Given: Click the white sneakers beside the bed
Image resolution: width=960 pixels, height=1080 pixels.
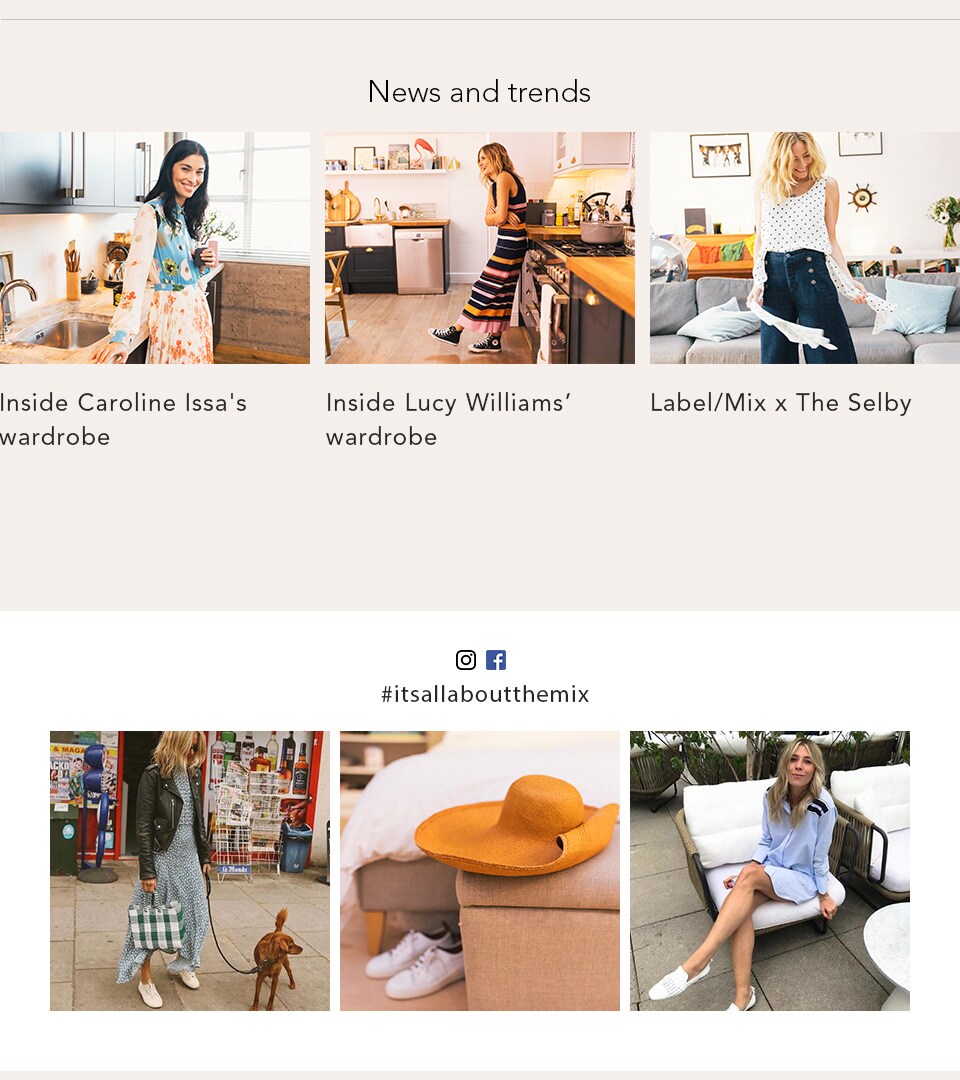Looking at the screenshot, I should [415, 962].
